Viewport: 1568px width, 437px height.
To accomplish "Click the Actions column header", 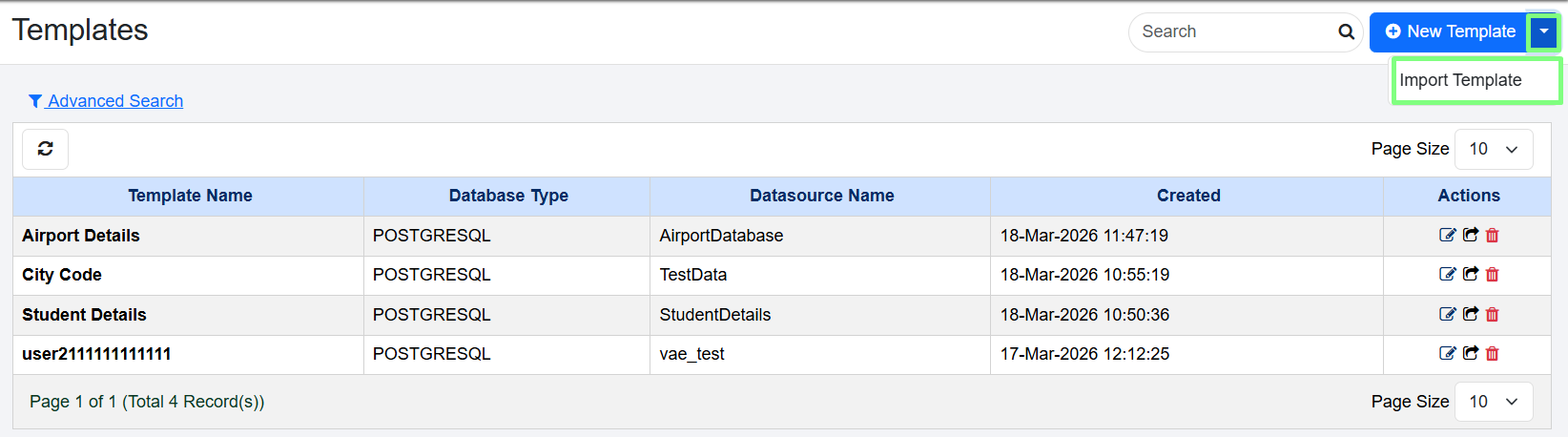I will point(1469,196).
